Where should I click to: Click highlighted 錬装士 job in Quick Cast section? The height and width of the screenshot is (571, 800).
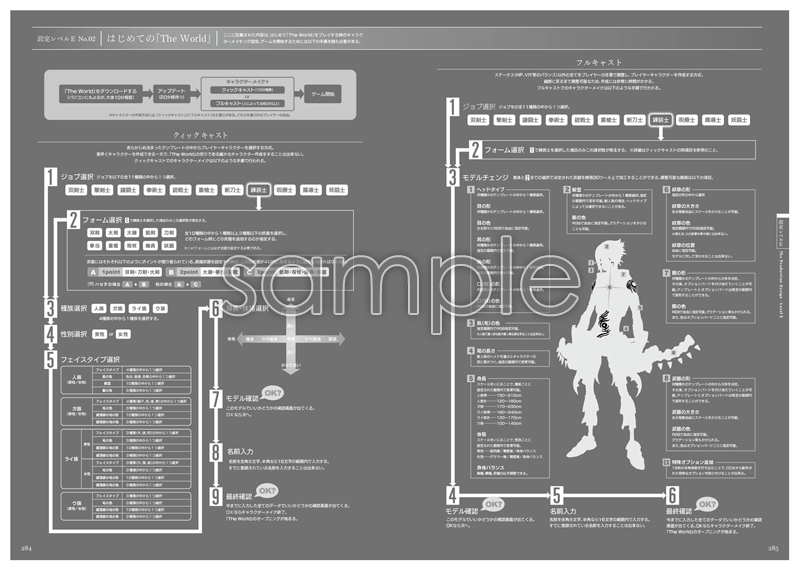(259, 190)
